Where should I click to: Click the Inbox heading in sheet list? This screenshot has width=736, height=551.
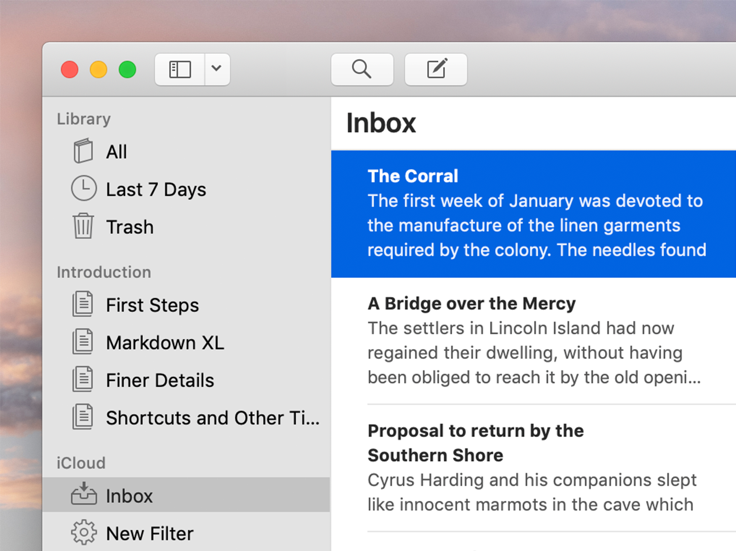[x=381, y=123]
